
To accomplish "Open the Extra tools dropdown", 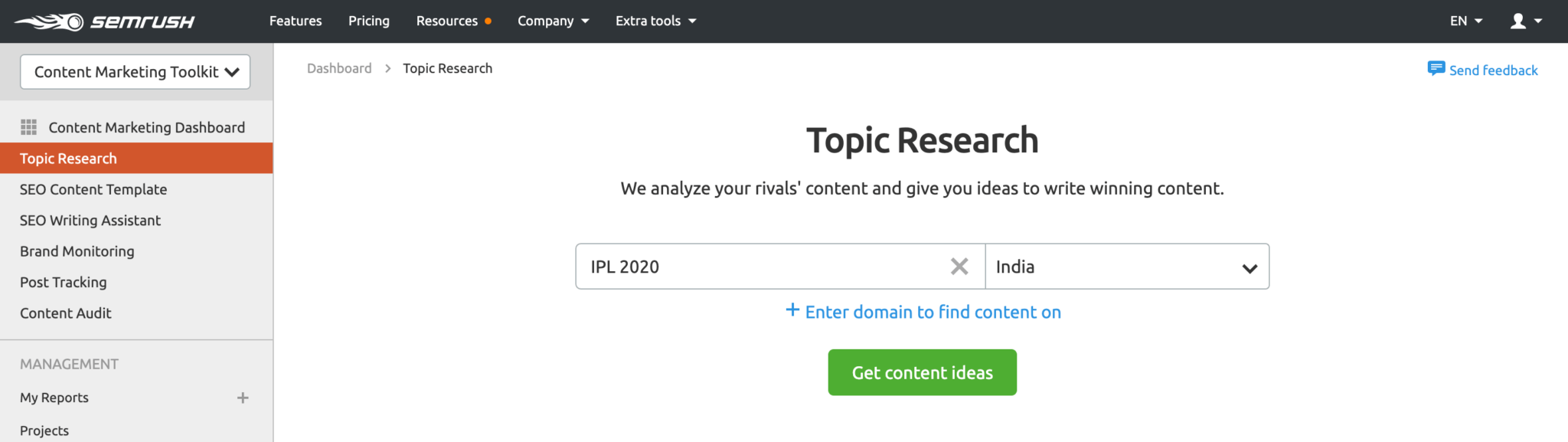I will 655,21.
